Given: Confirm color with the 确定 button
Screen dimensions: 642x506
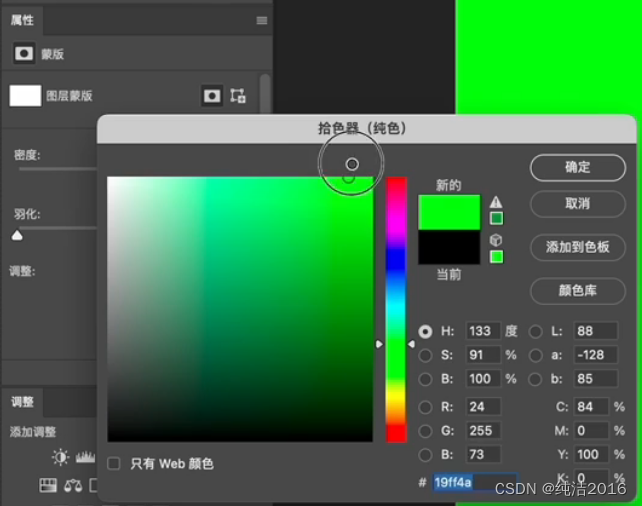Looking at the screenshot, I should [578, 167].
